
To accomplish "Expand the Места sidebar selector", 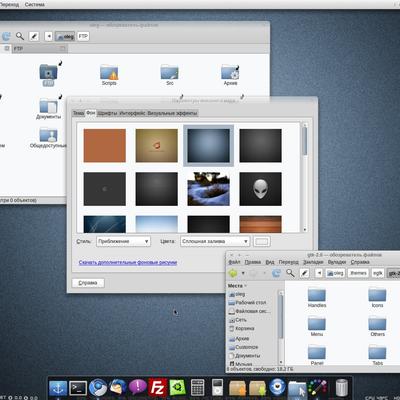I will 237,286.
